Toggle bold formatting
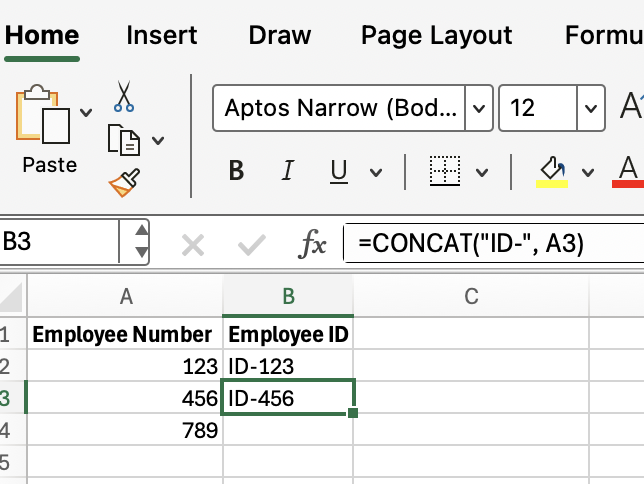This screenshot has width=644, height=484. point(236,171)
